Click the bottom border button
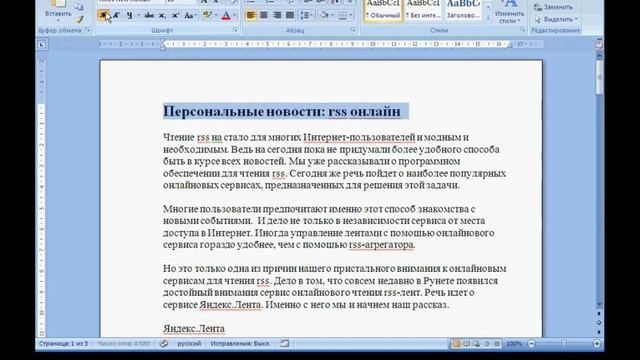 point(343,16)
